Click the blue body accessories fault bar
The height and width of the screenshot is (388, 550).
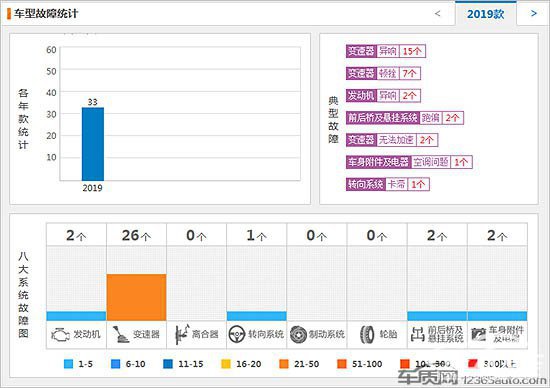(x=497, y=316)
